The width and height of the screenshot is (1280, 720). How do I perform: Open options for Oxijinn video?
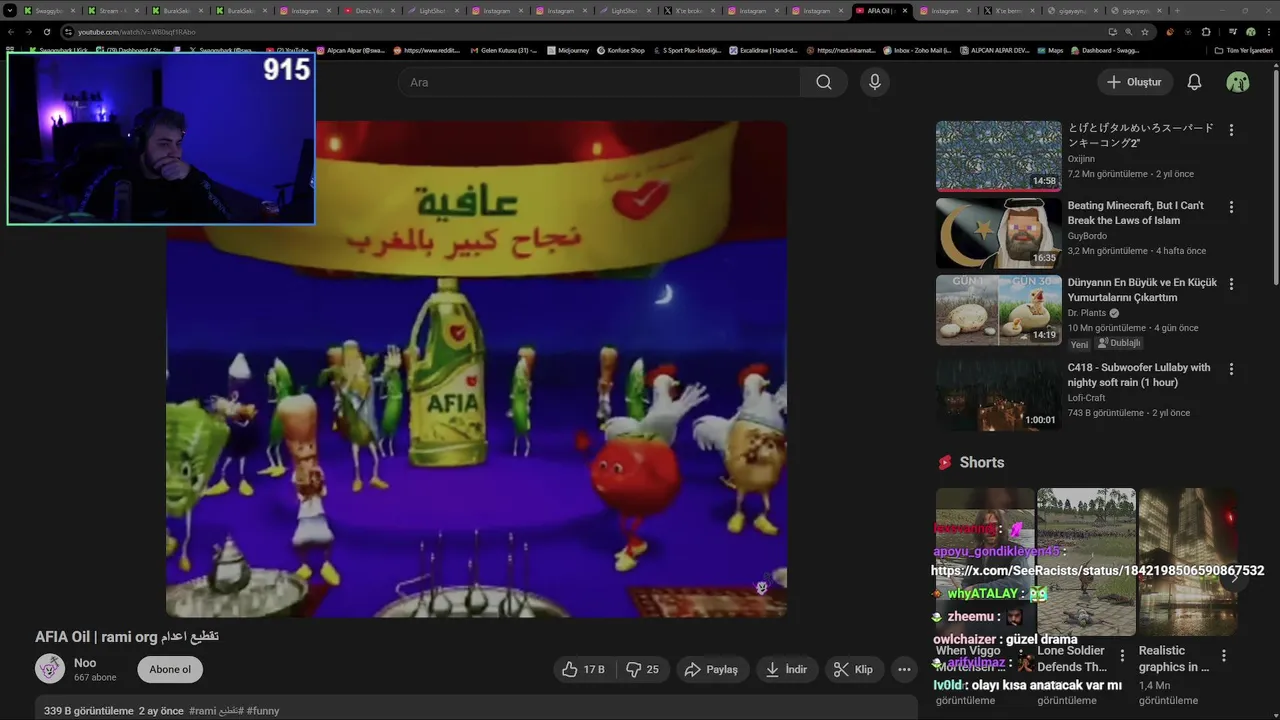click(x=1231, y=130)
